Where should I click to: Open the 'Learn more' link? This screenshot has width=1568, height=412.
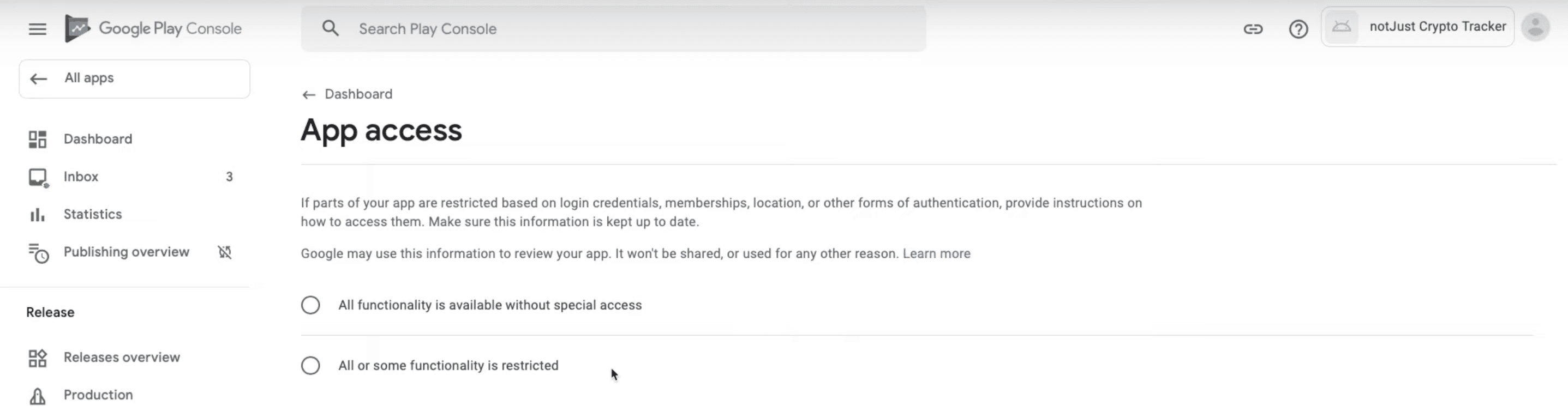[936, 253]
